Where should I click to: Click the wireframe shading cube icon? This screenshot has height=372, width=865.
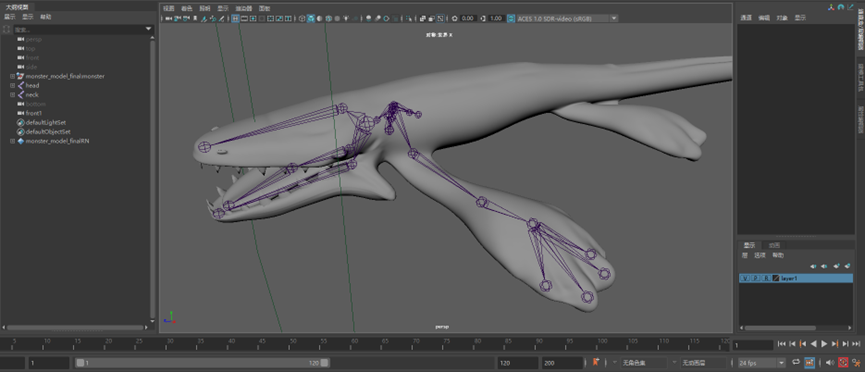(302, 18)
